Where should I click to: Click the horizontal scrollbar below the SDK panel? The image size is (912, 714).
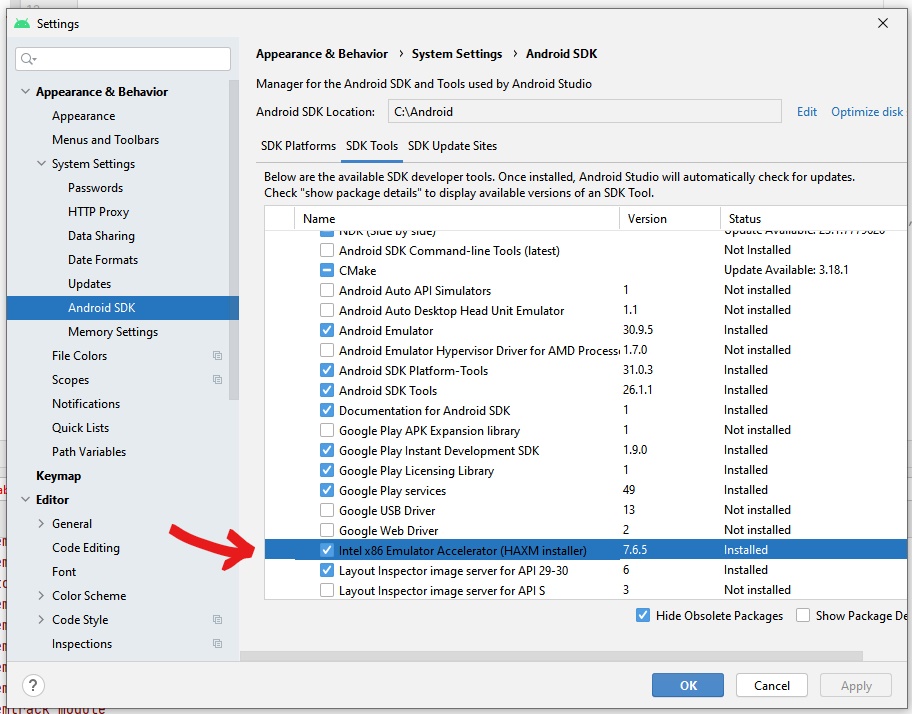point(551,656)
